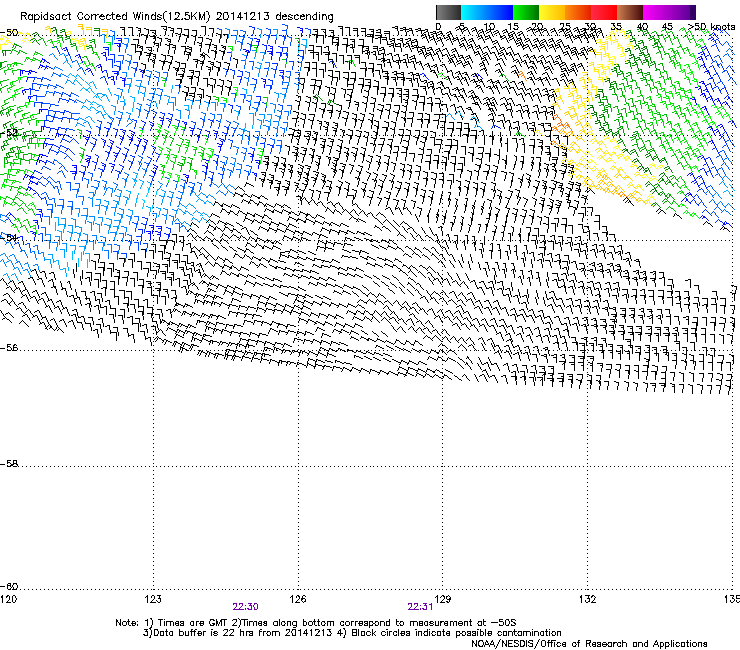Click the '-58' latitude axis label
Screen dimensions: 740x650
click(9, 464)
